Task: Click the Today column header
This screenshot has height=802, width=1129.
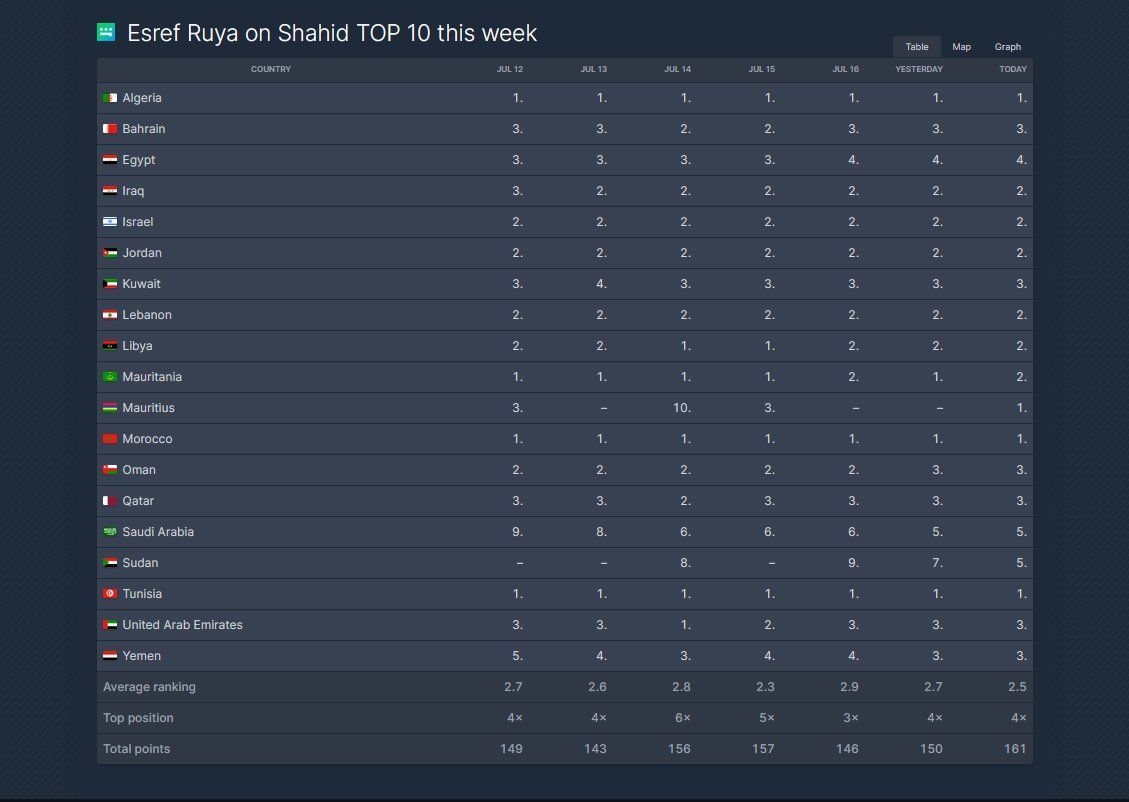Action: pyautogui.click(x=1012, y=70)
